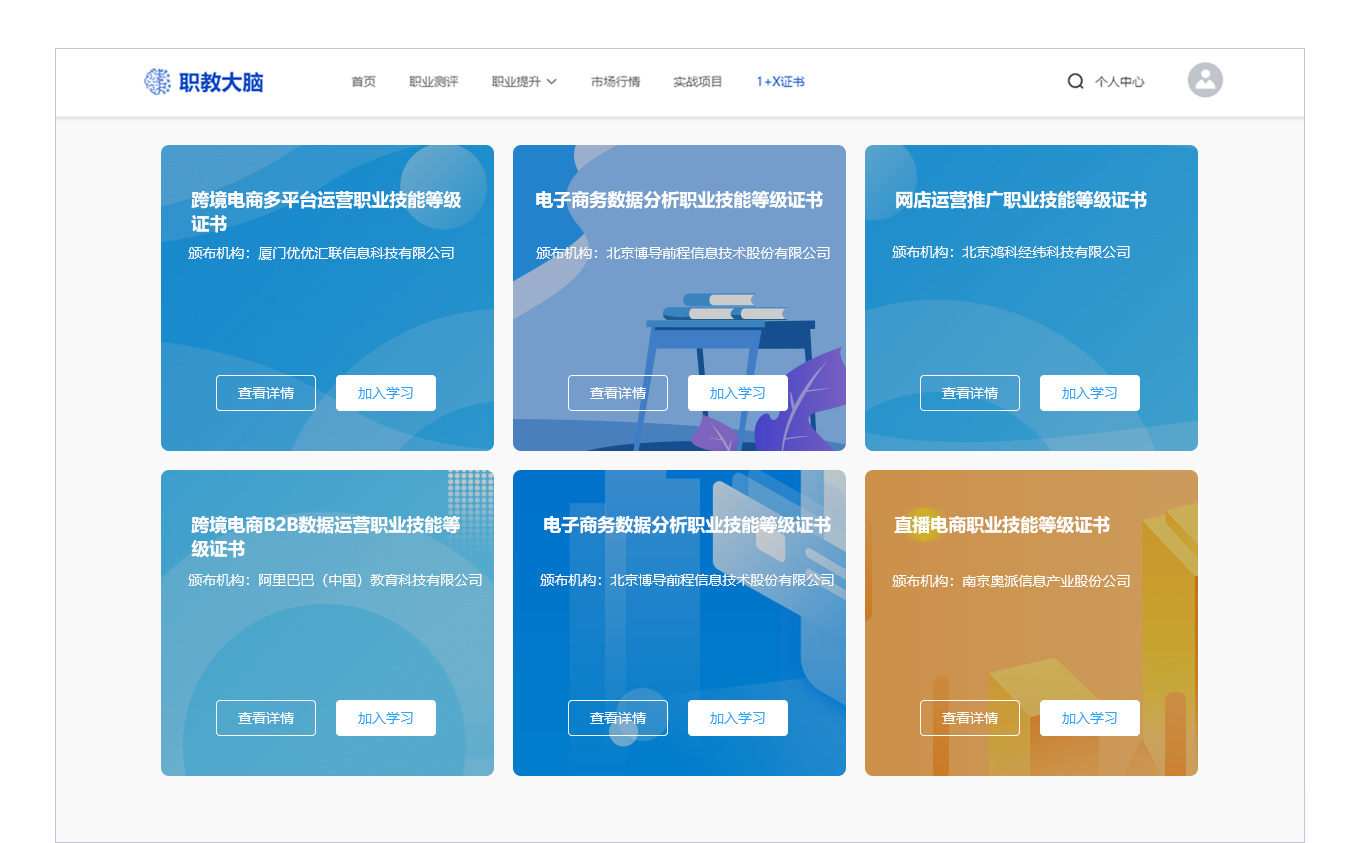Go to the 首页 nav item
The image size is (1360, 843).
pos(363,82)
